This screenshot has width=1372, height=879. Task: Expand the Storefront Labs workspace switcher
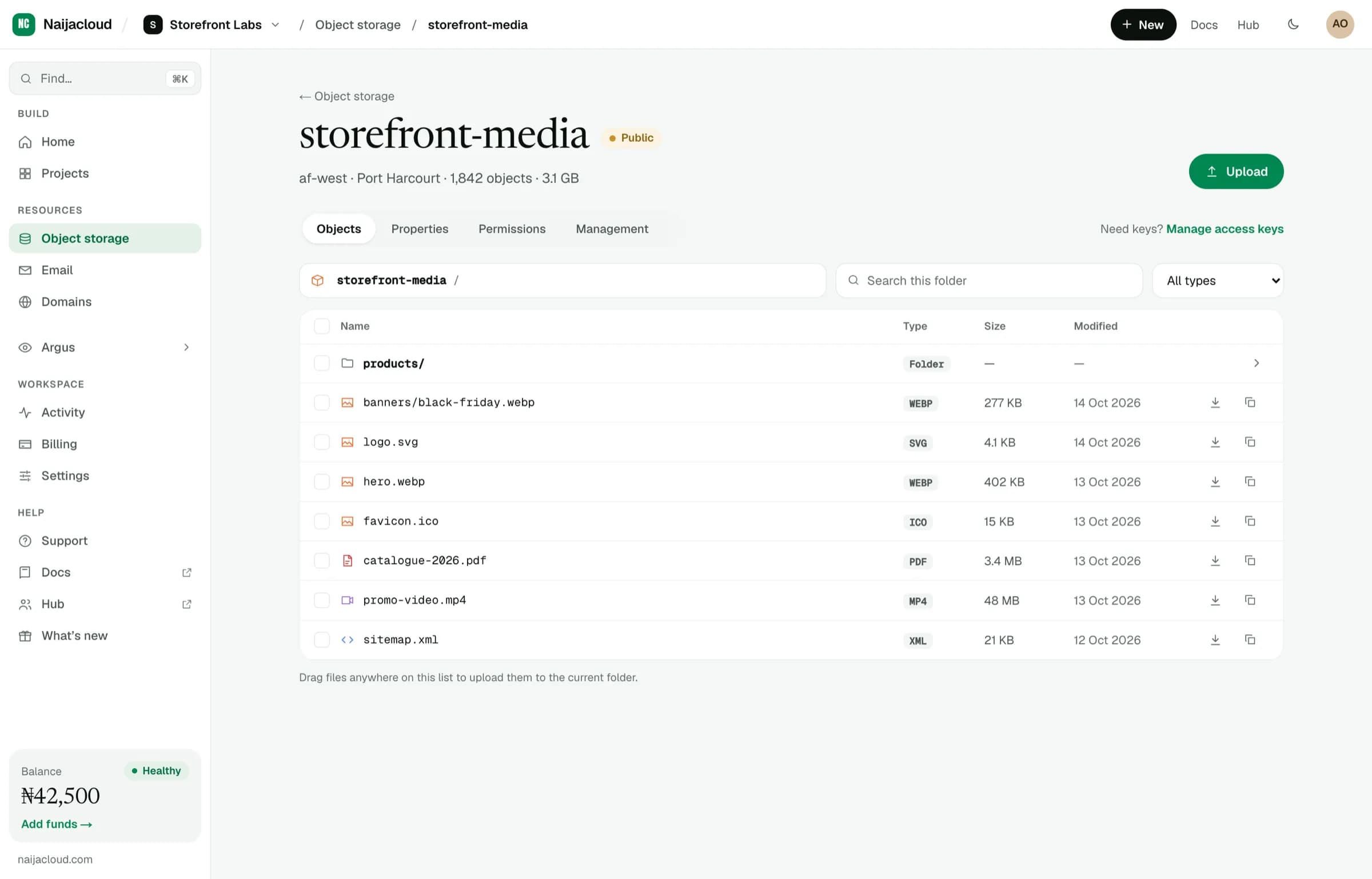[212, 25]
